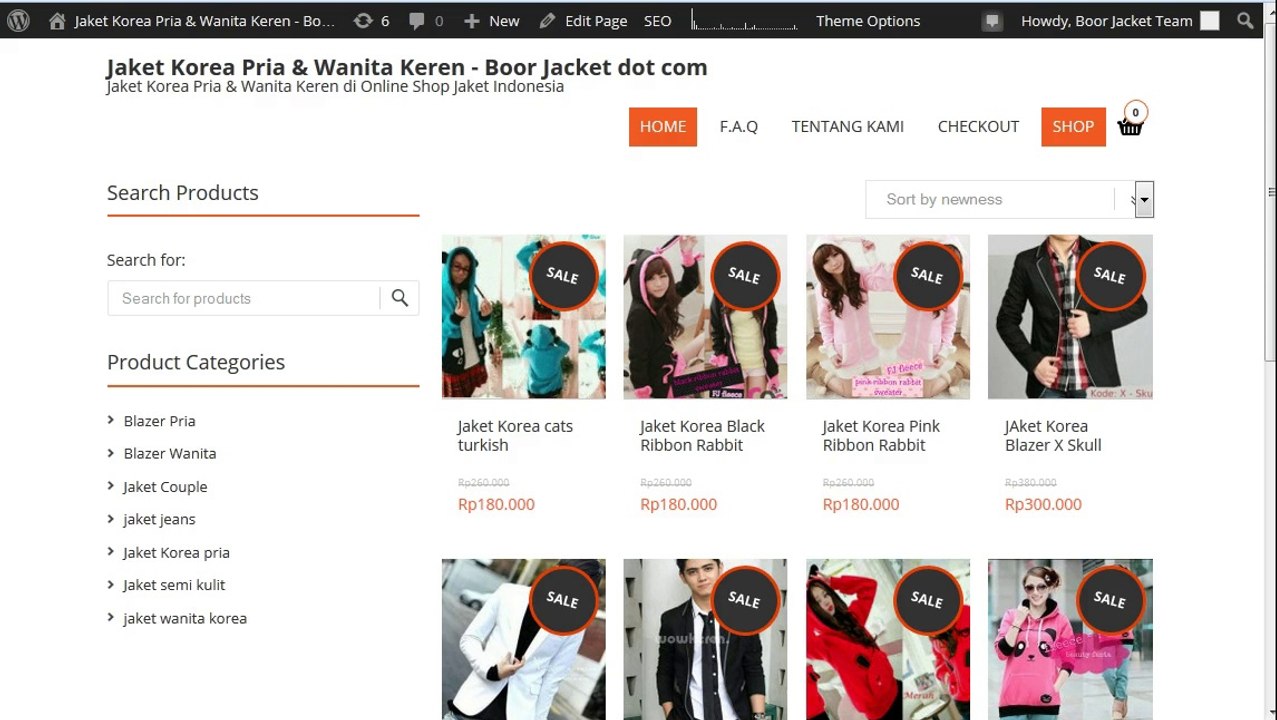Expand Blazer Wanita category arrow
Viewport: 1277px width, 720px height.
[x=111, y=453]
